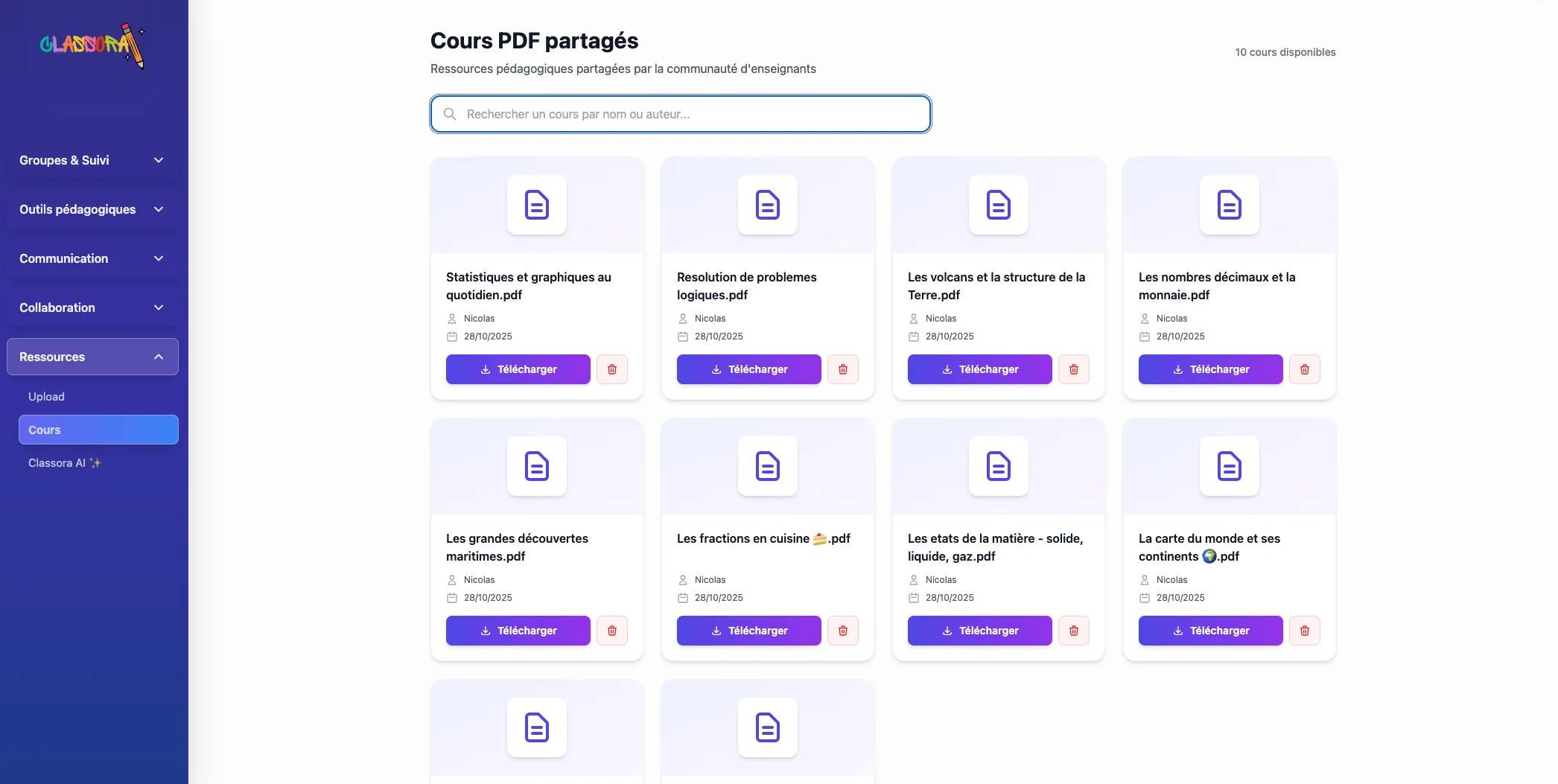The image size is (1558, 784).
Task: Select Classora AI in the sidebar
Action: [65, 462]
